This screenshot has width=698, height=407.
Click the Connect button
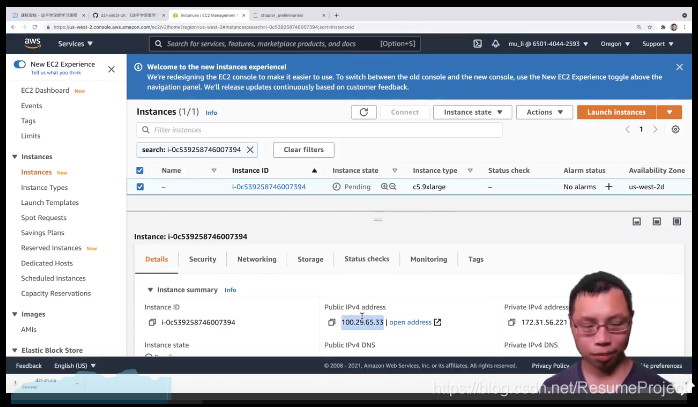405,112
